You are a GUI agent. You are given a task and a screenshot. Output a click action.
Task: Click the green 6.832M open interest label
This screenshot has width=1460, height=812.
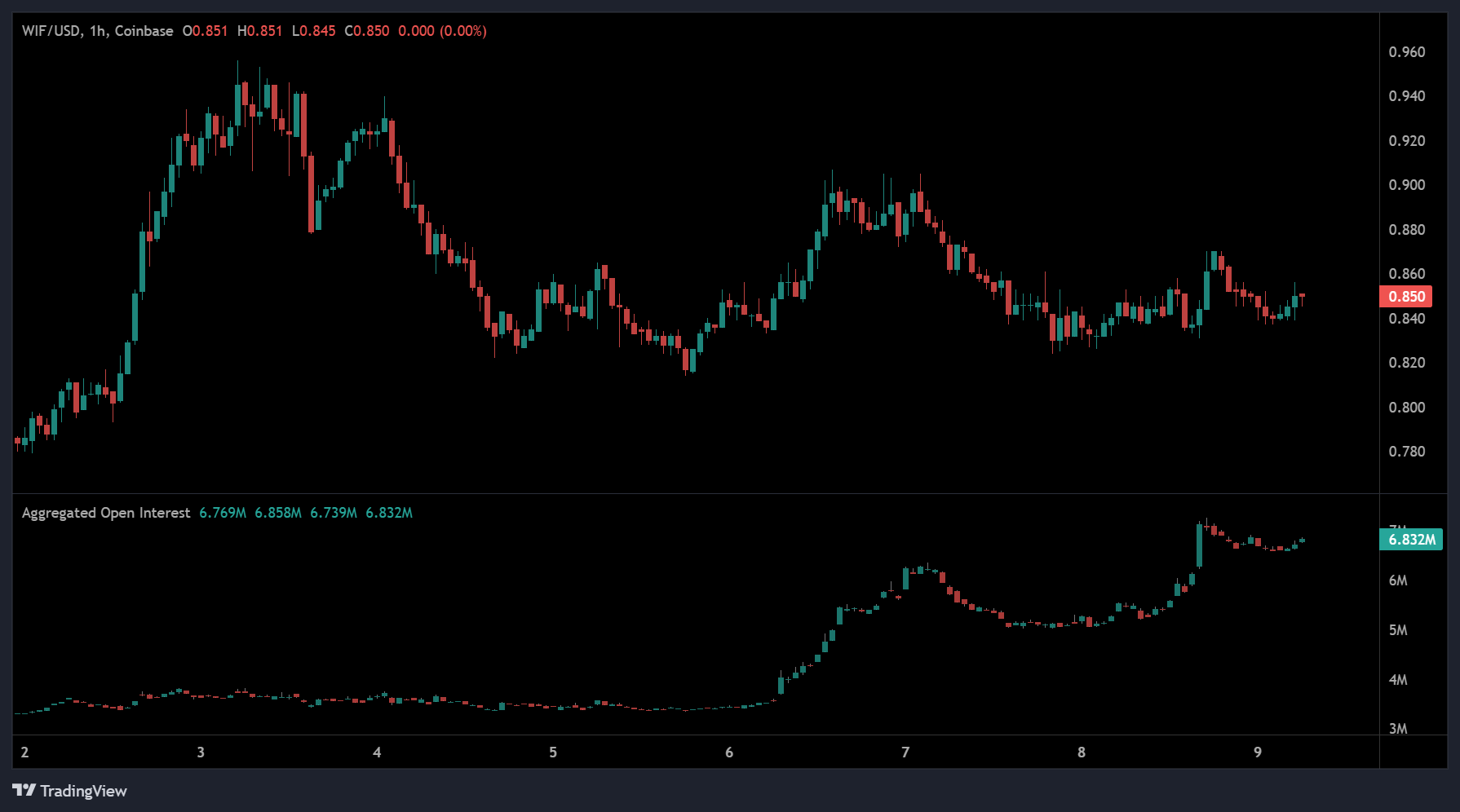click(1411, 540)
